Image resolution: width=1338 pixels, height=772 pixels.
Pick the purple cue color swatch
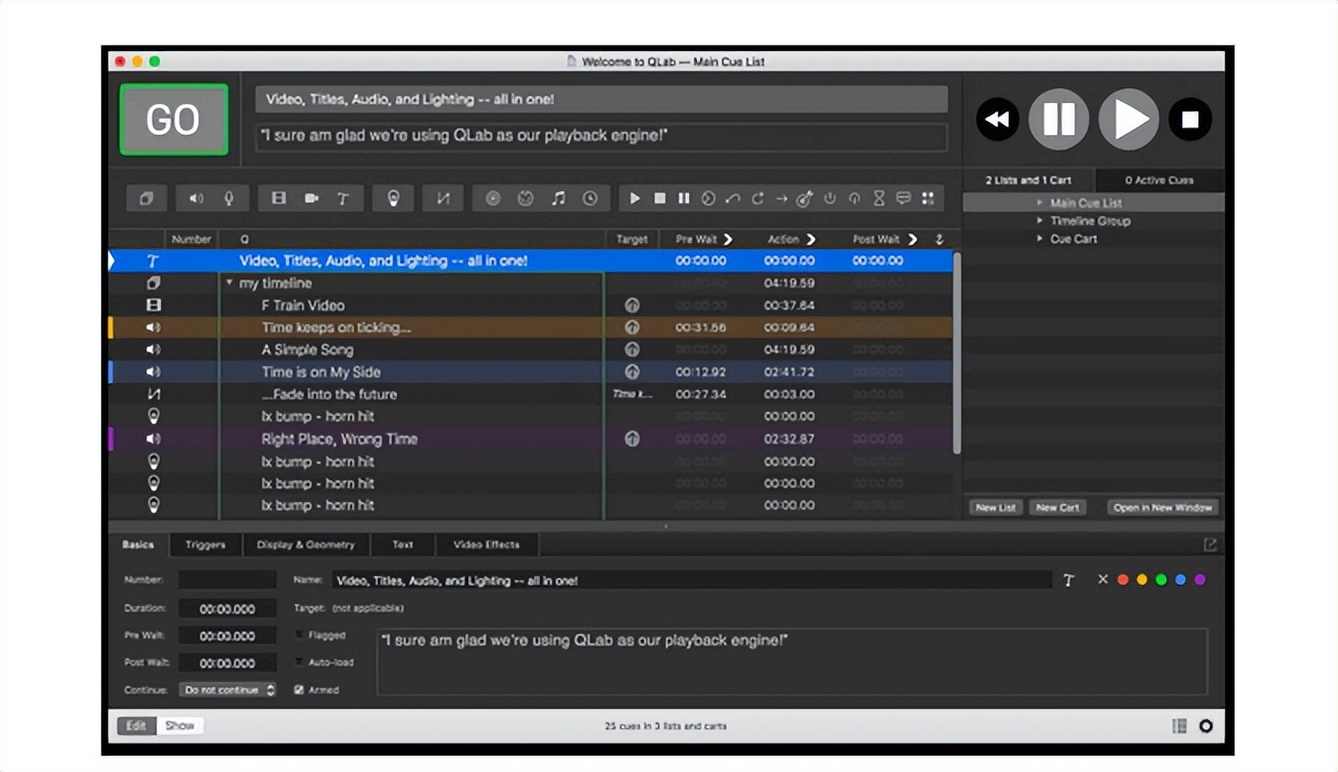coord(1200,580)
